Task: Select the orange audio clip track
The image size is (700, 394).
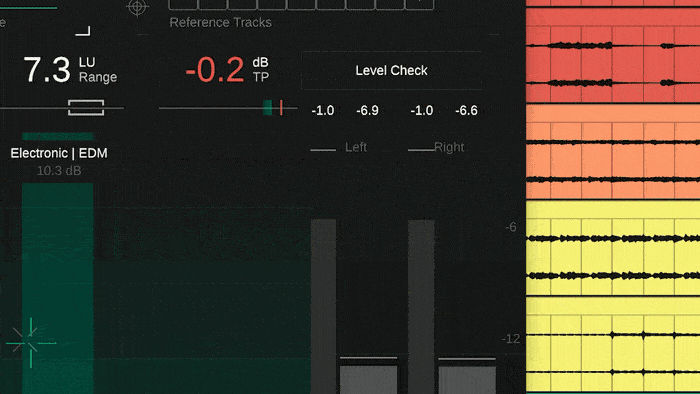Action: [613, 152]
